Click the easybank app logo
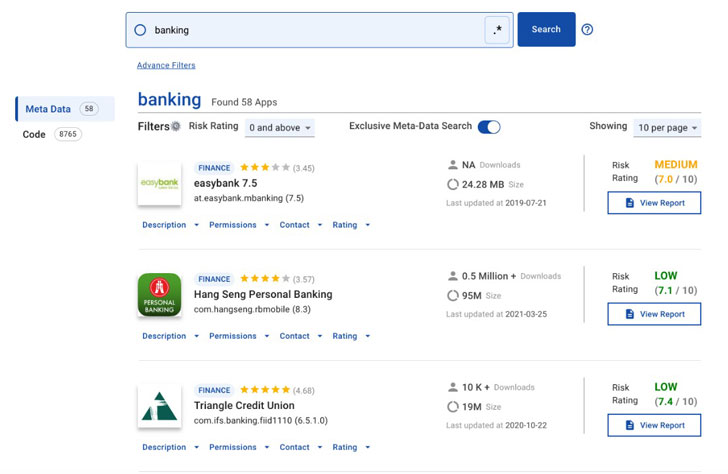Image resolution: width=728 pixels, height=474 pixels. (x=159, y=184)
